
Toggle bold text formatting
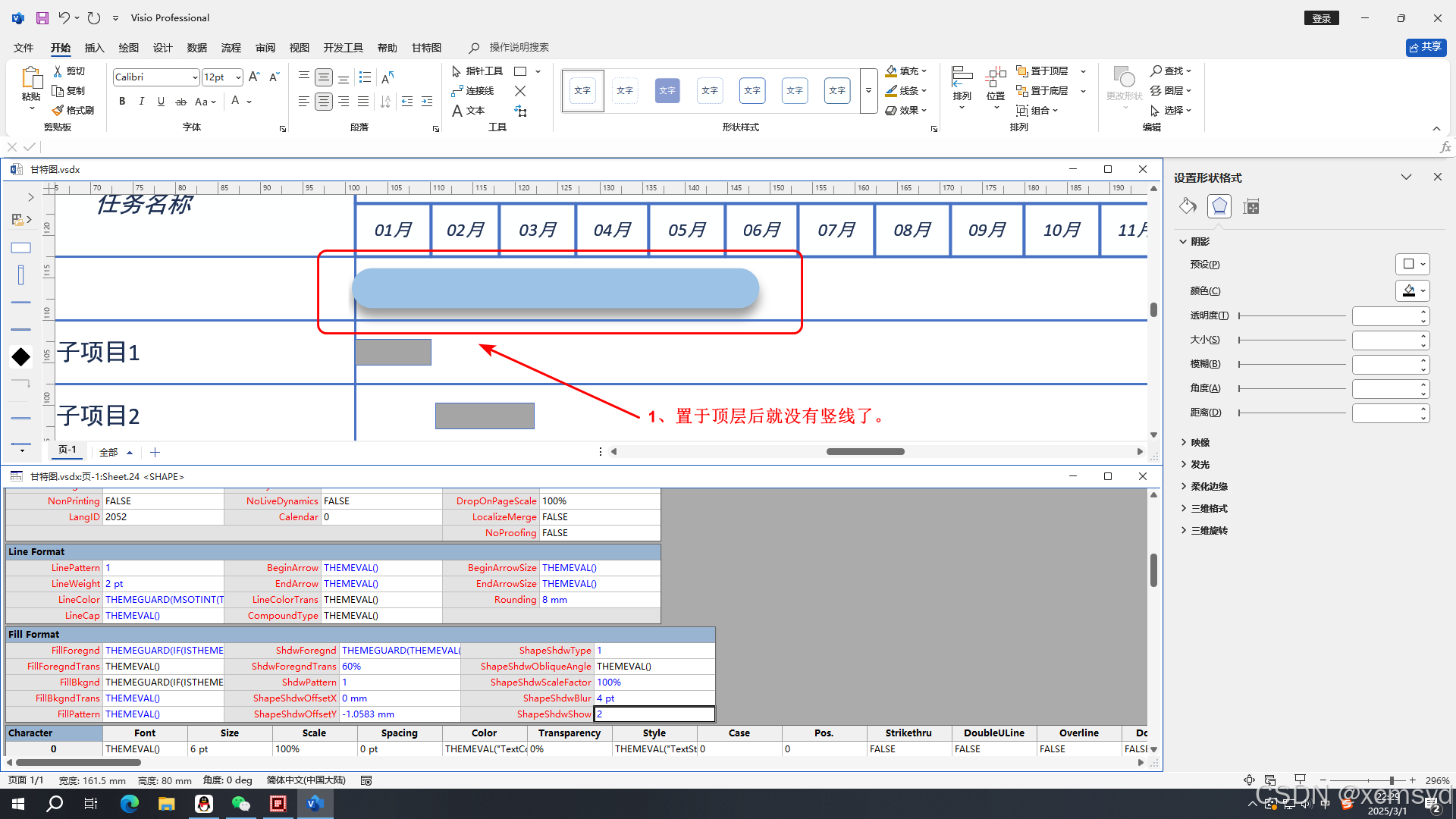[x=122, y=102]
